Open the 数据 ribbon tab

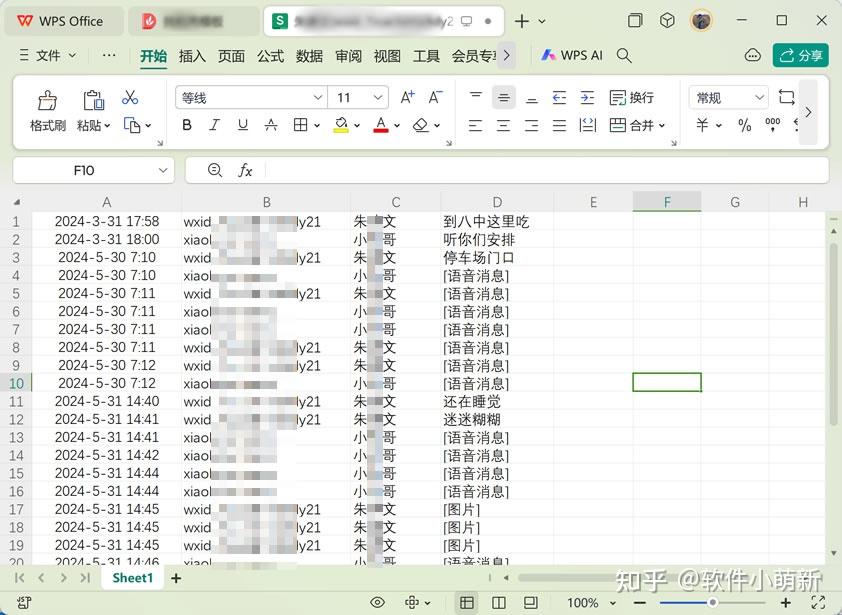(x=309, y=57)
